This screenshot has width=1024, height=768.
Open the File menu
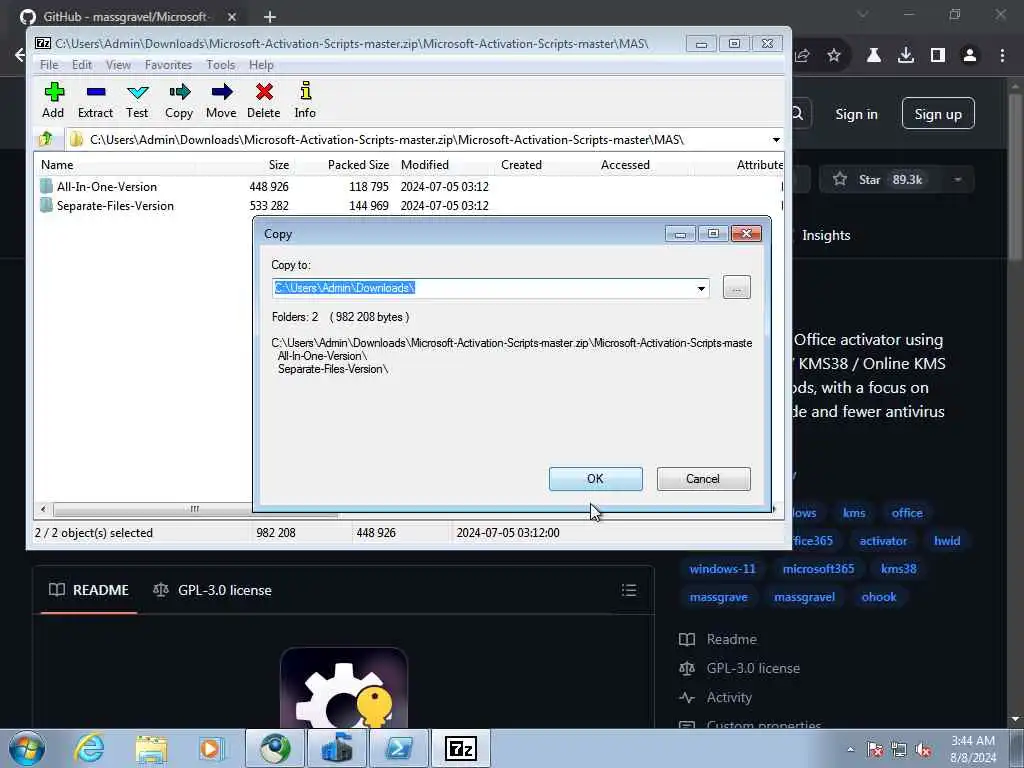click(x=49, y=65)
